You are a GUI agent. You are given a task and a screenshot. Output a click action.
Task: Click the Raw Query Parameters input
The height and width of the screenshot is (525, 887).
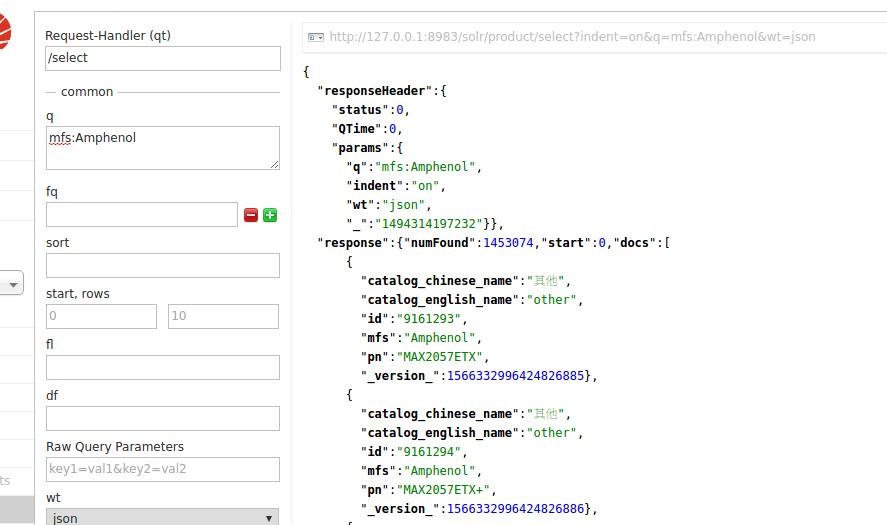162,469
